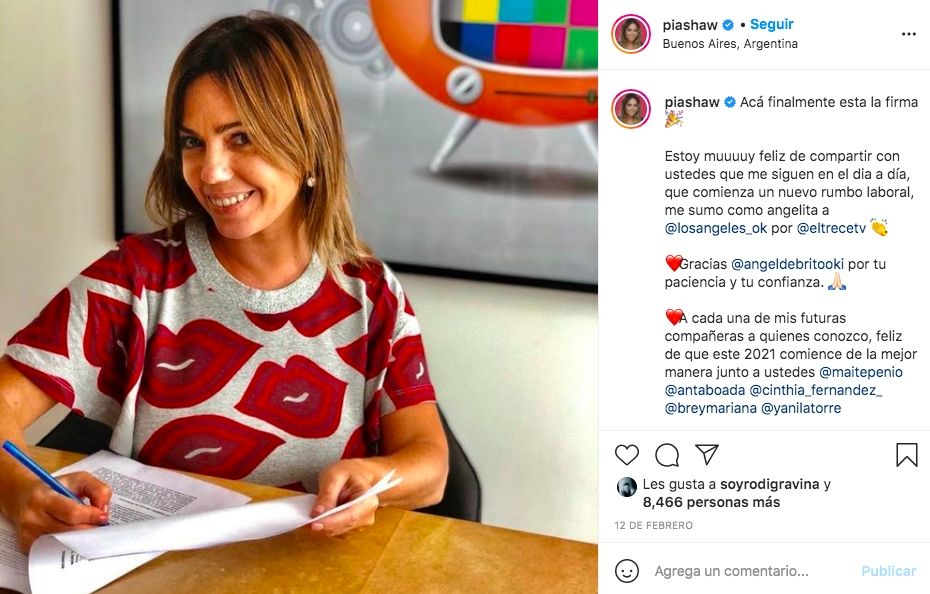The height and width of the screenshot is (594, 930).
Task: Open comments via the speech bubble icon
Action: [667, 455]
